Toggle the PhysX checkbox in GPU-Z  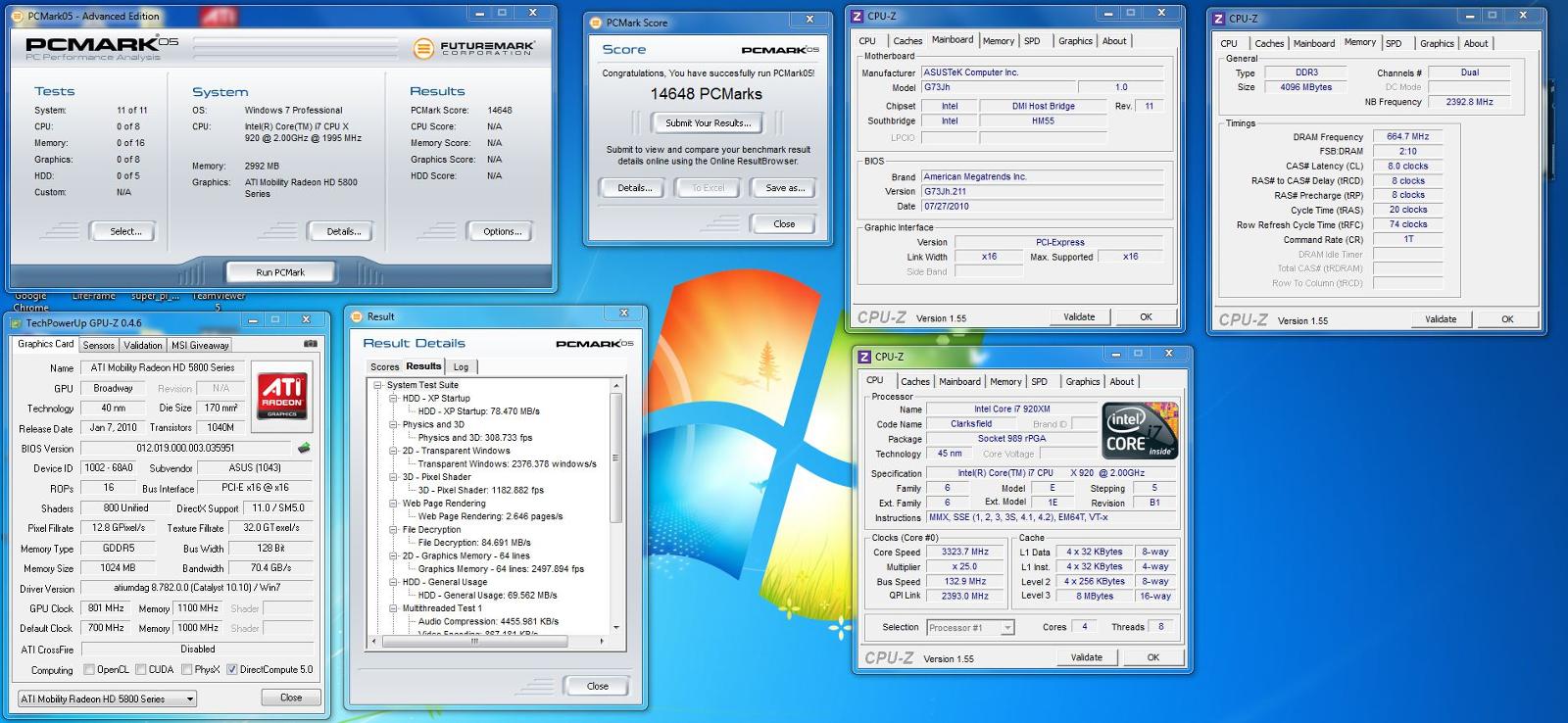(185, 670)
